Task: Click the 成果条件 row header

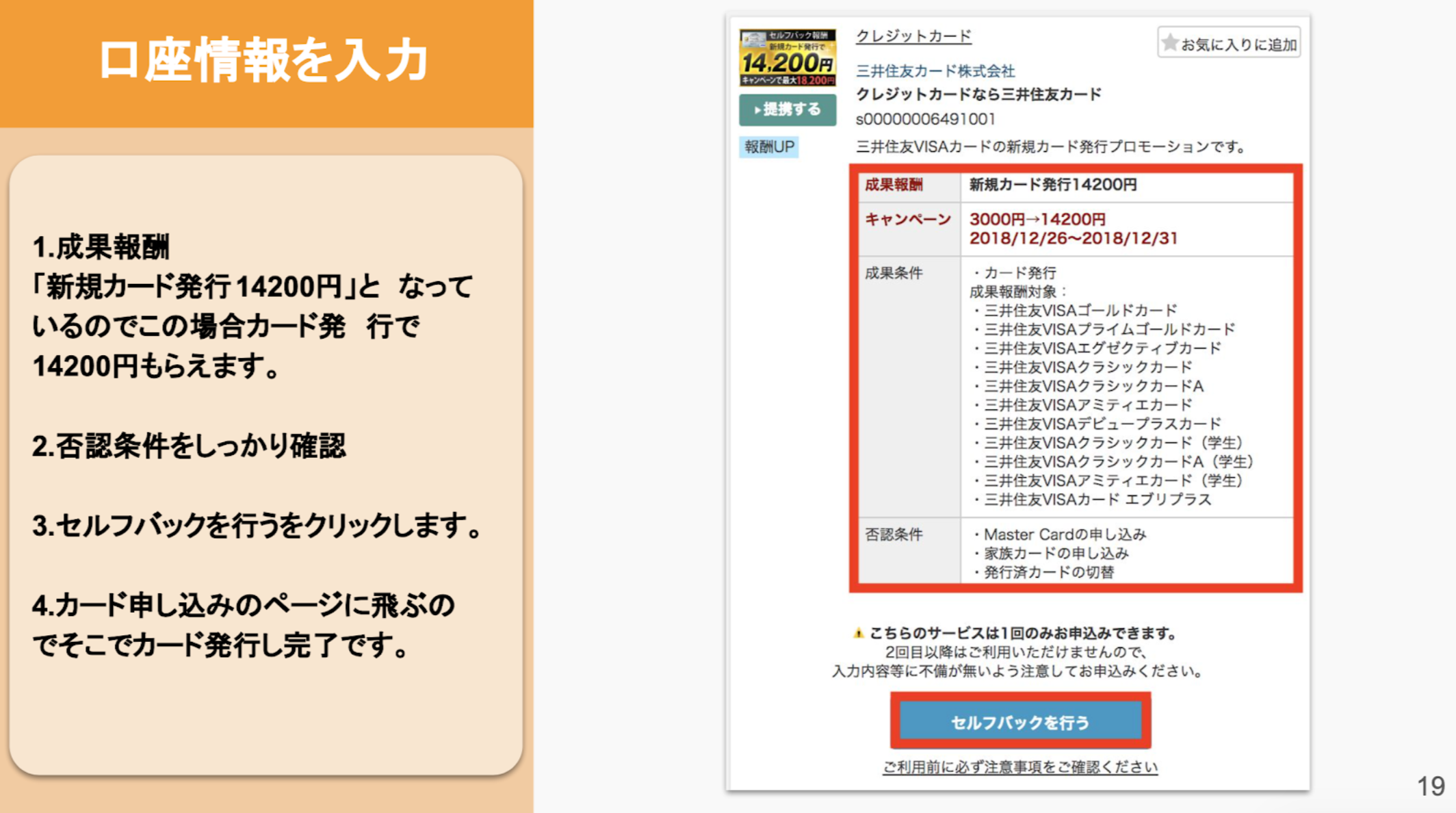Action: (x=909, y=387)
